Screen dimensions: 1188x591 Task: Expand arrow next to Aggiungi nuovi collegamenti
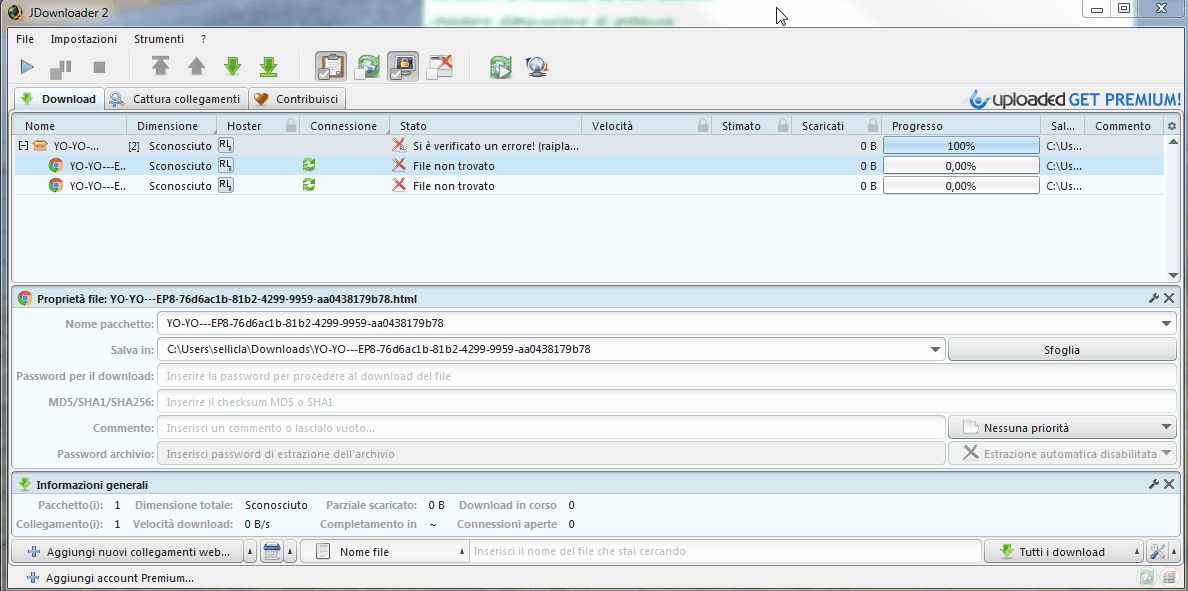click(251, 552)
